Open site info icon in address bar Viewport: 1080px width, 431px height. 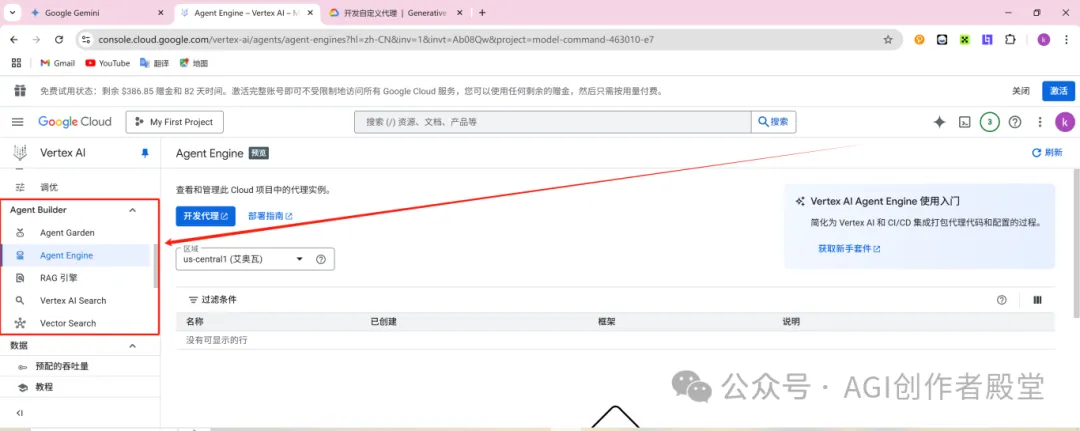(85, 40)
